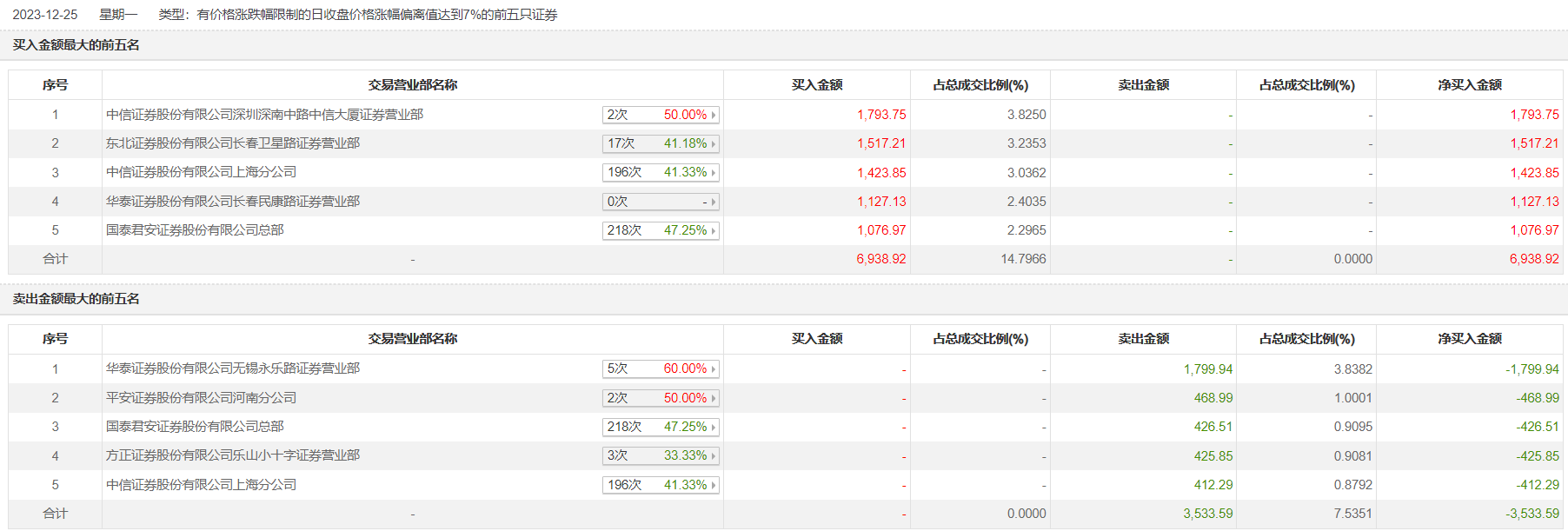1568x531 pixels.
Task: Open 中信证券上海分公司 link in buy table
Action: (201, 172)
